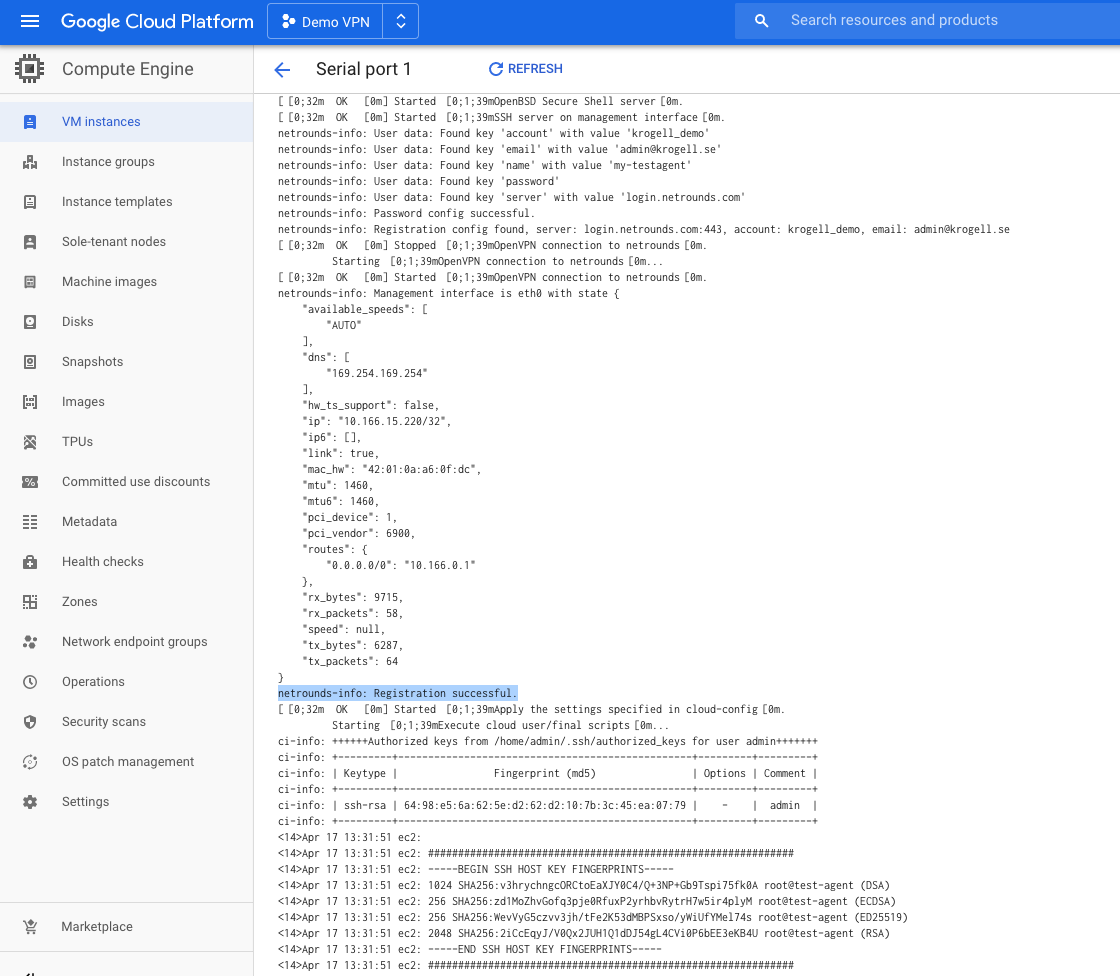Select the Machine images menu entry
Viewport: 1120px width, 976px height.
click(108, 281)
